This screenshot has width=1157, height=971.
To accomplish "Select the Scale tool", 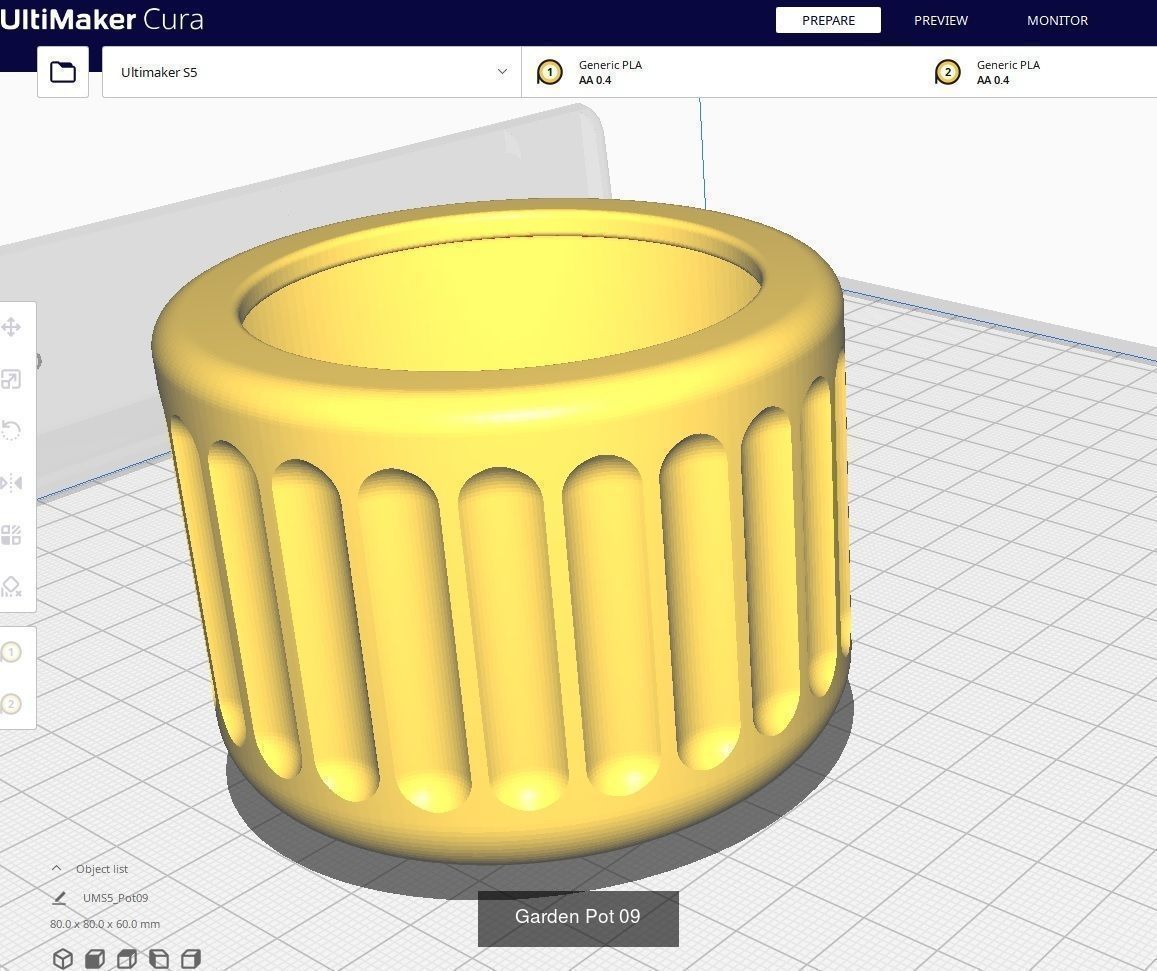I will 11,379.
